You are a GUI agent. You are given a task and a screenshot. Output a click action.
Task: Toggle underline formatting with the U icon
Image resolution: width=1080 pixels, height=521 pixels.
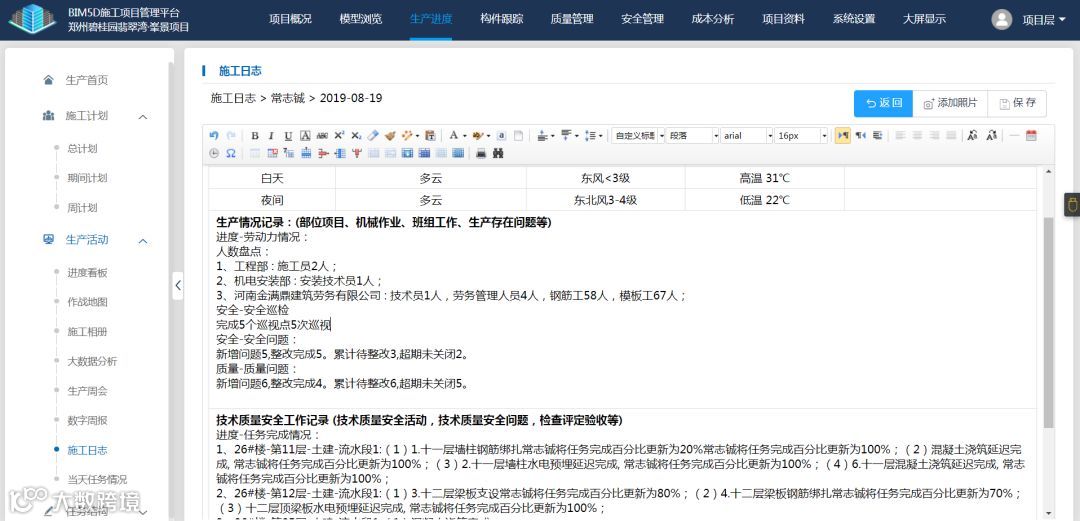pyautogui.click(x=288, y=136)
